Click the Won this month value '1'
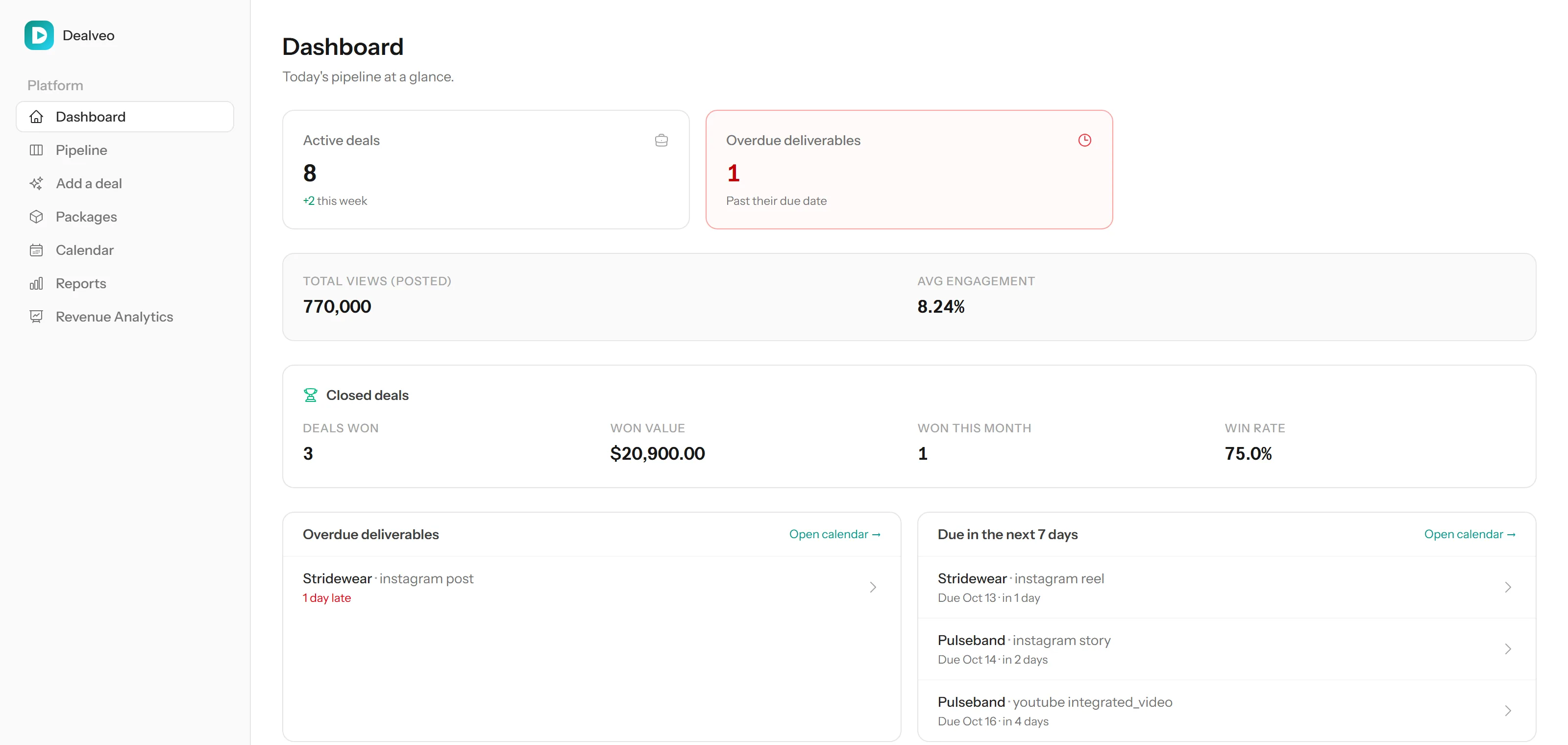This screenshot has width=1568, height=745. [922, 453]
